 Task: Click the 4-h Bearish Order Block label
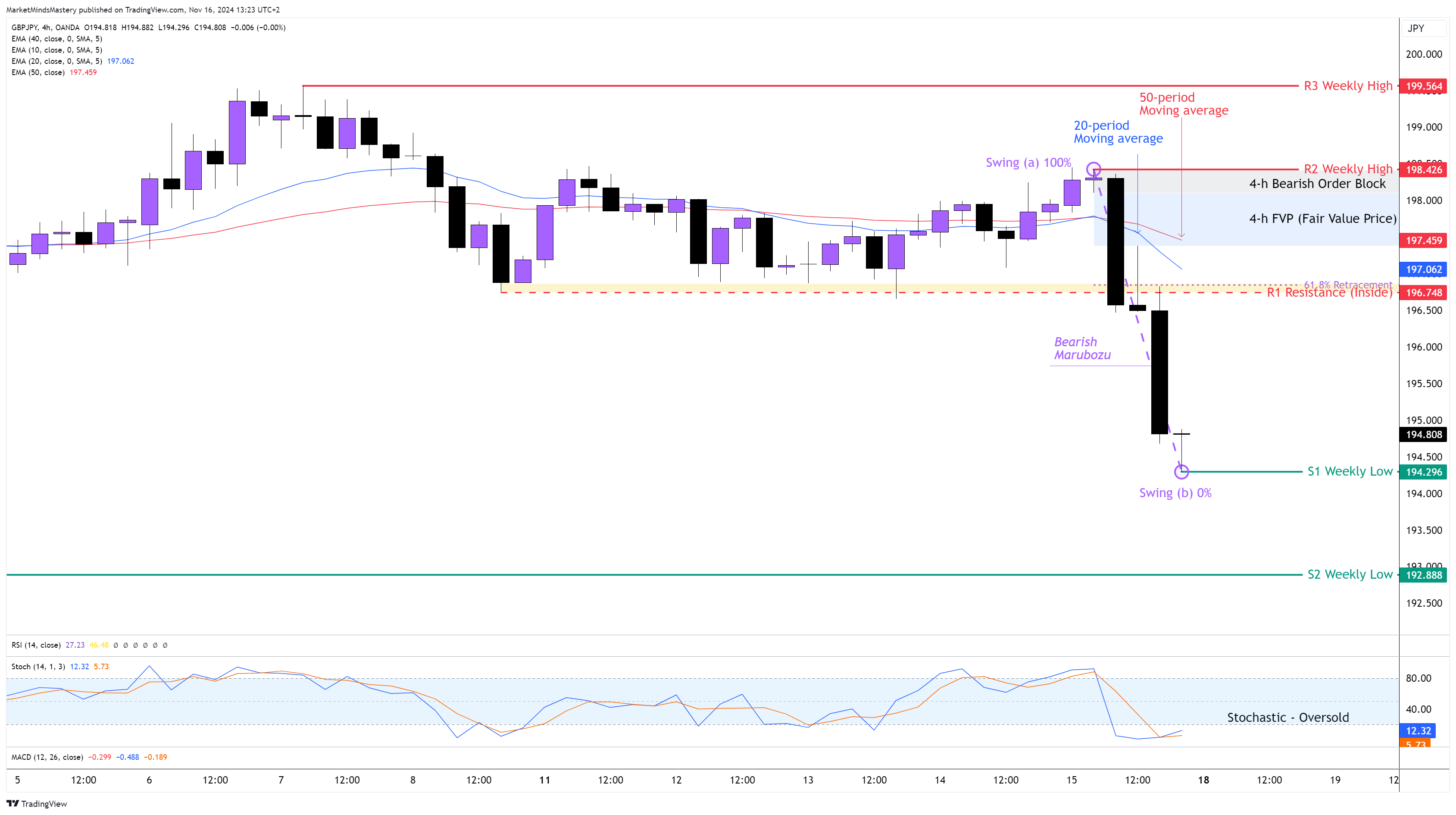click(x=1317, y=184)
